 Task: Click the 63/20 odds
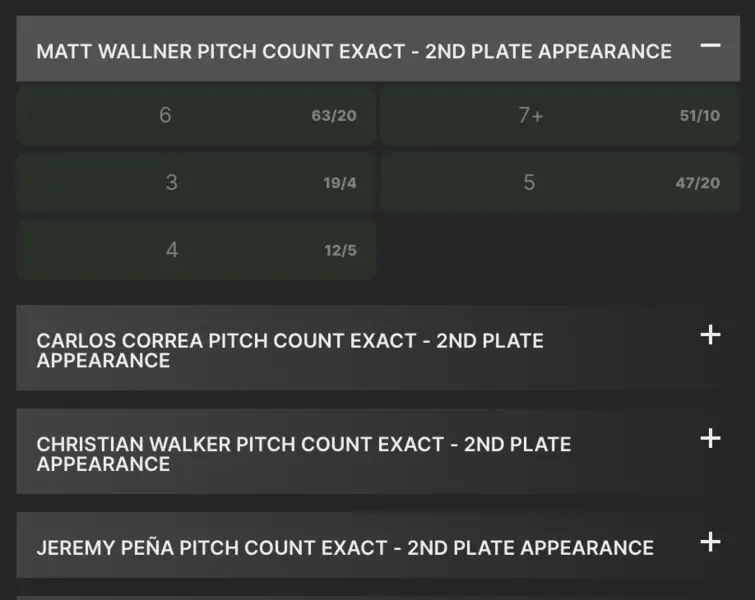click(x=333, y=116)
